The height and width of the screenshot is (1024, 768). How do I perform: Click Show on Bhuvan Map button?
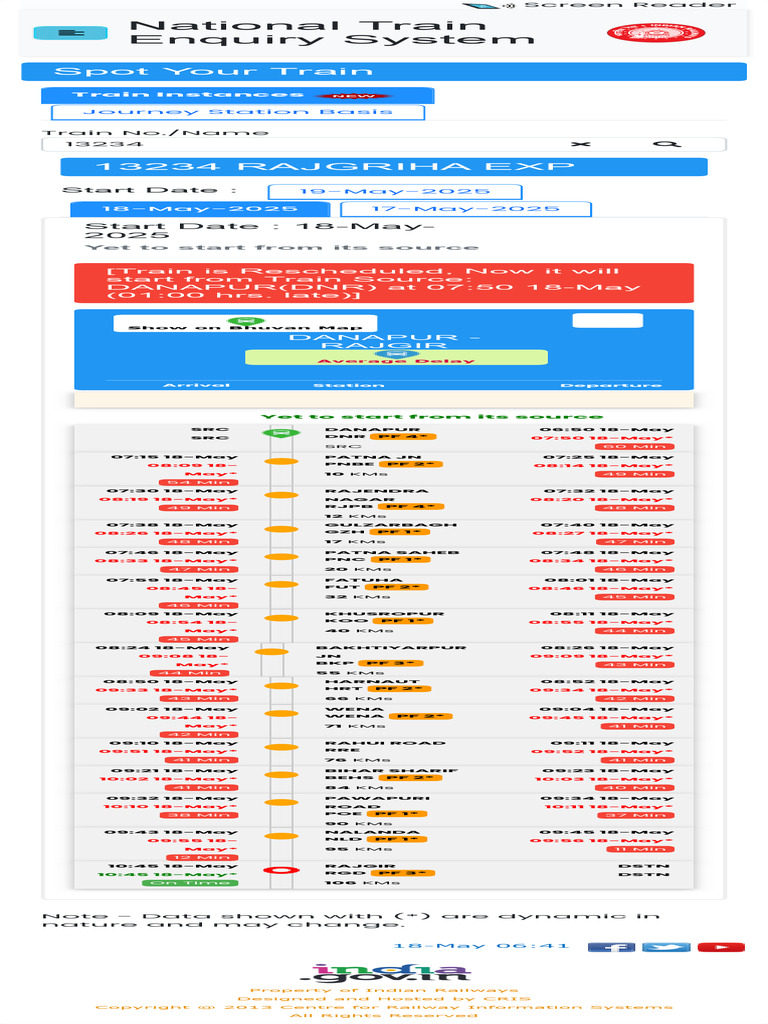(245, 324)
